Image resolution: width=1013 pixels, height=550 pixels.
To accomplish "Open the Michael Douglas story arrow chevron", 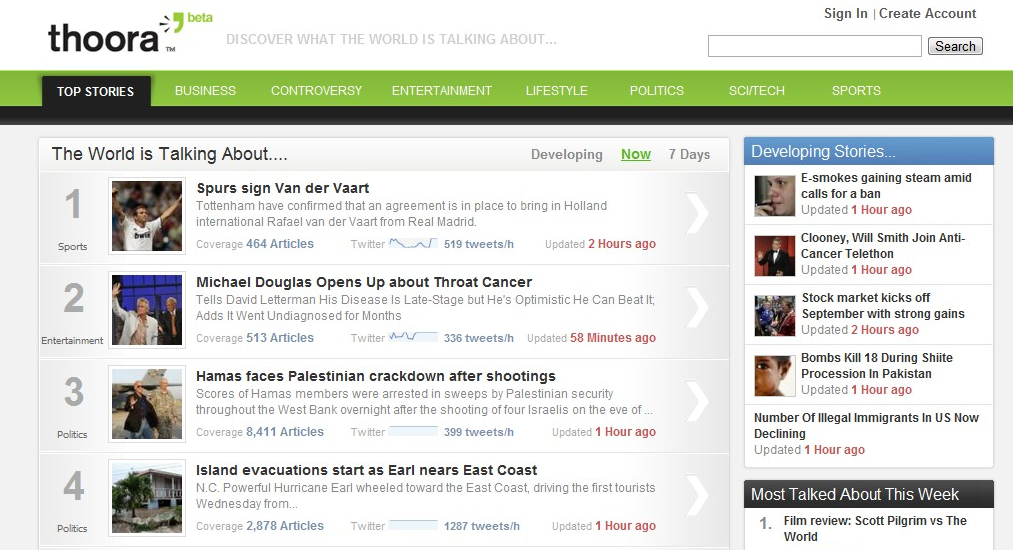I will tap(697, 306).
